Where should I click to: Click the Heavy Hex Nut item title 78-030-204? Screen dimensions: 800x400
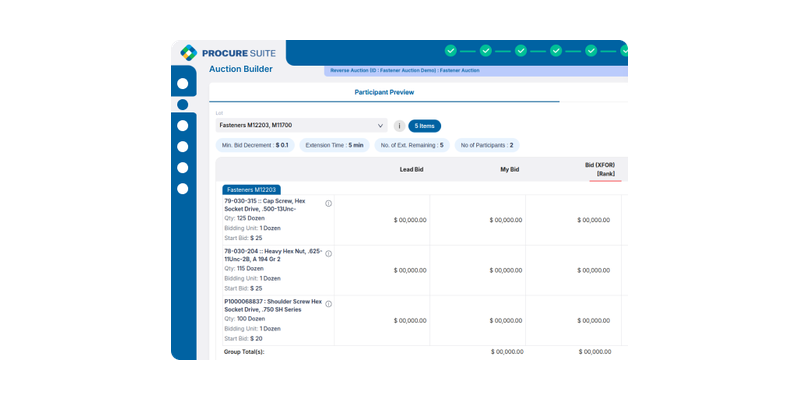[x=273, y=255]
